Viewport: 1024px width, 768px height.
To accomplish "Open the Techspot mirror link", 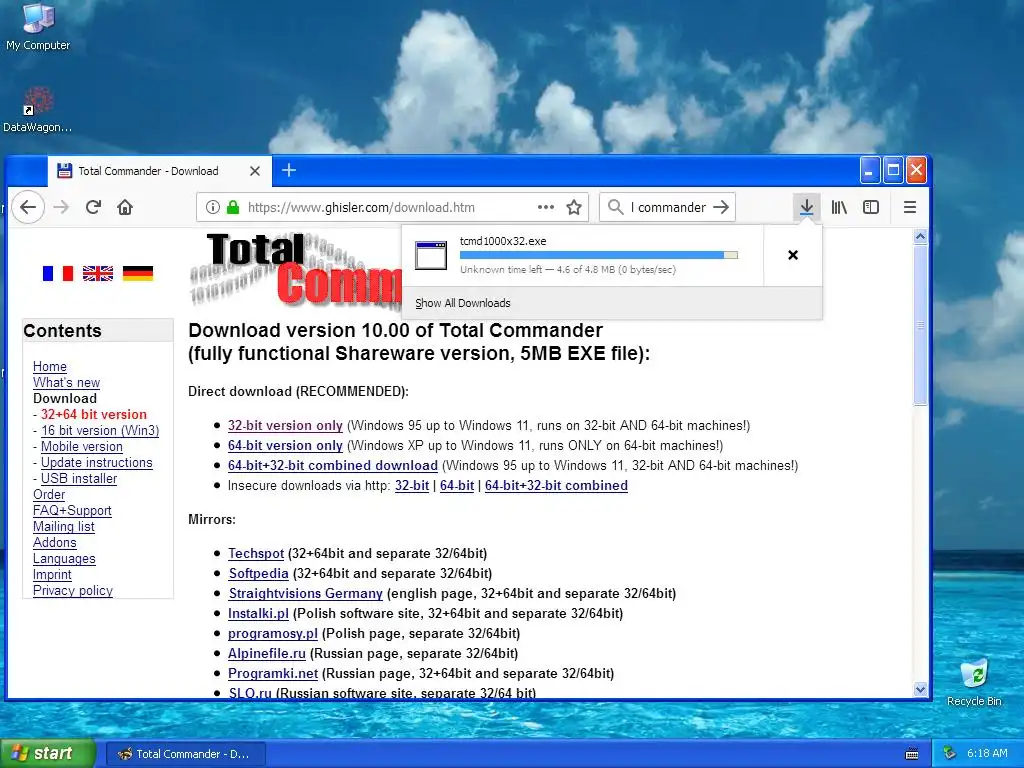I will click(256, 554).
